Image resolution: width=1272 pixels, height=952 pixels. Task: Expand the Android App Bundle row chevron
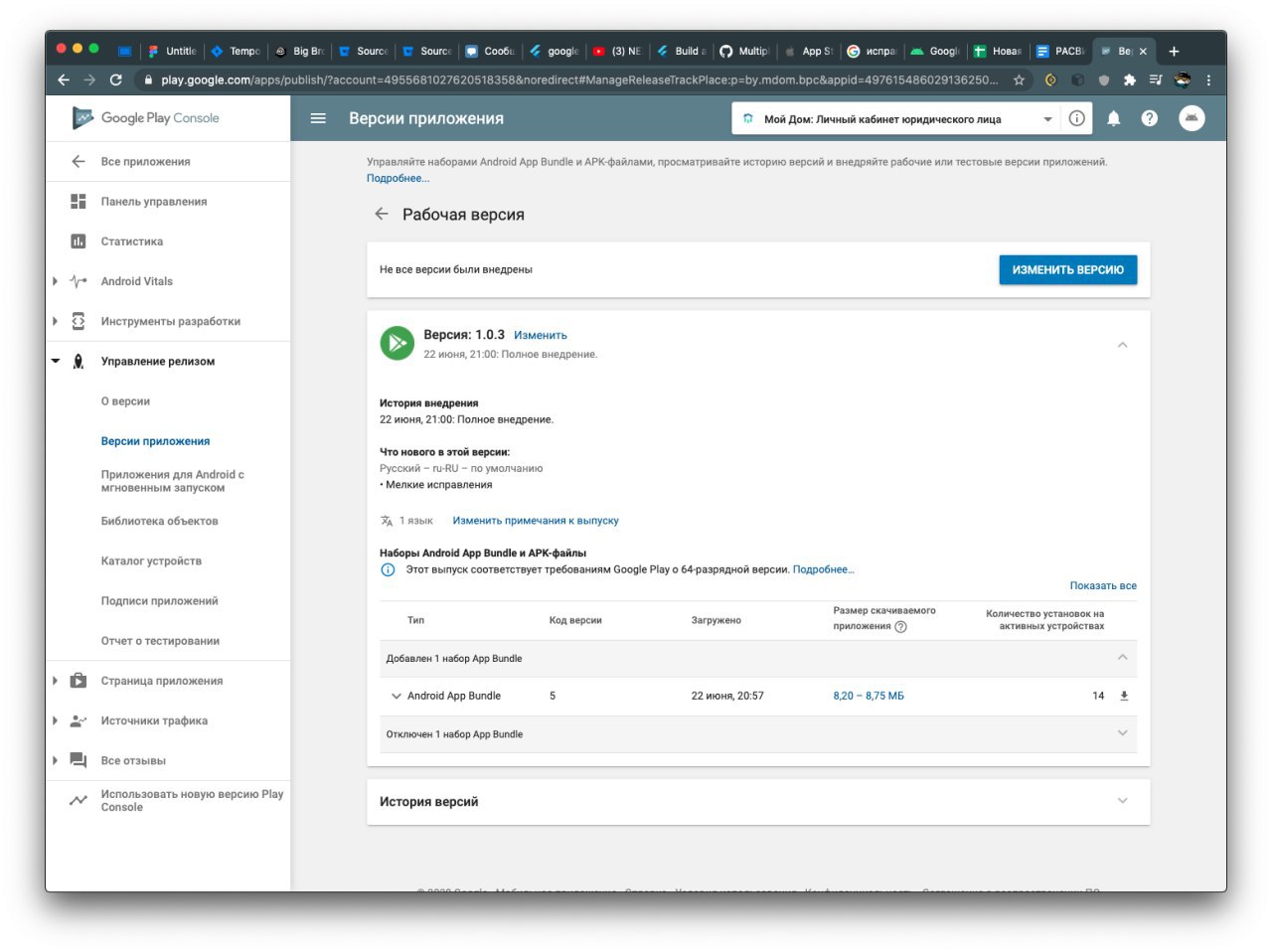[x=396, y=696]
